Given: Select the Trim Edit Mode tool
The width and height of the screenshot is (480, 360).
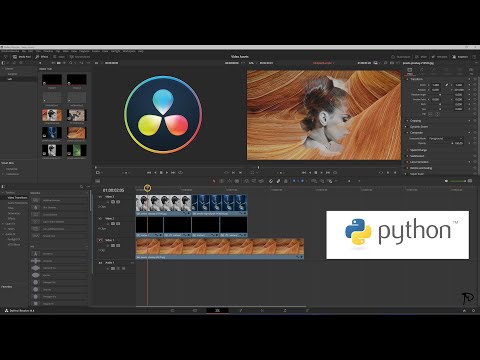Looking at the screenshot, I should point(222,181).
